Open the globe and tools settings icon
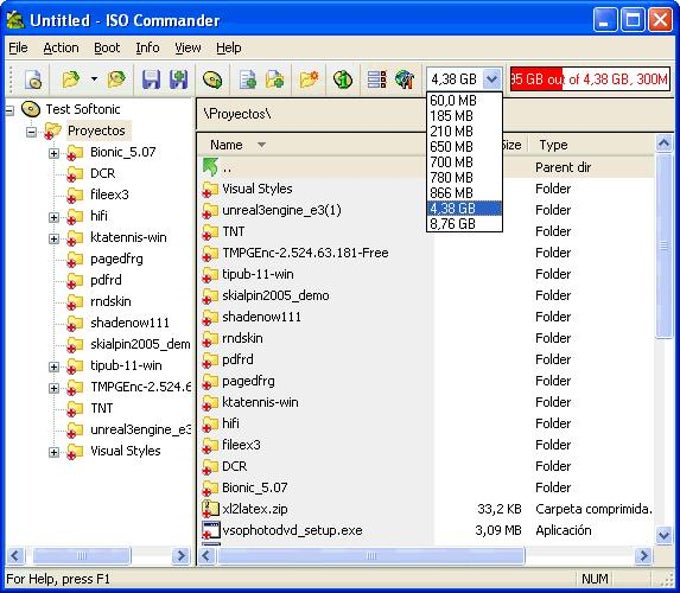This screenshot has height=593, width=680. click(x=404, y=79)
